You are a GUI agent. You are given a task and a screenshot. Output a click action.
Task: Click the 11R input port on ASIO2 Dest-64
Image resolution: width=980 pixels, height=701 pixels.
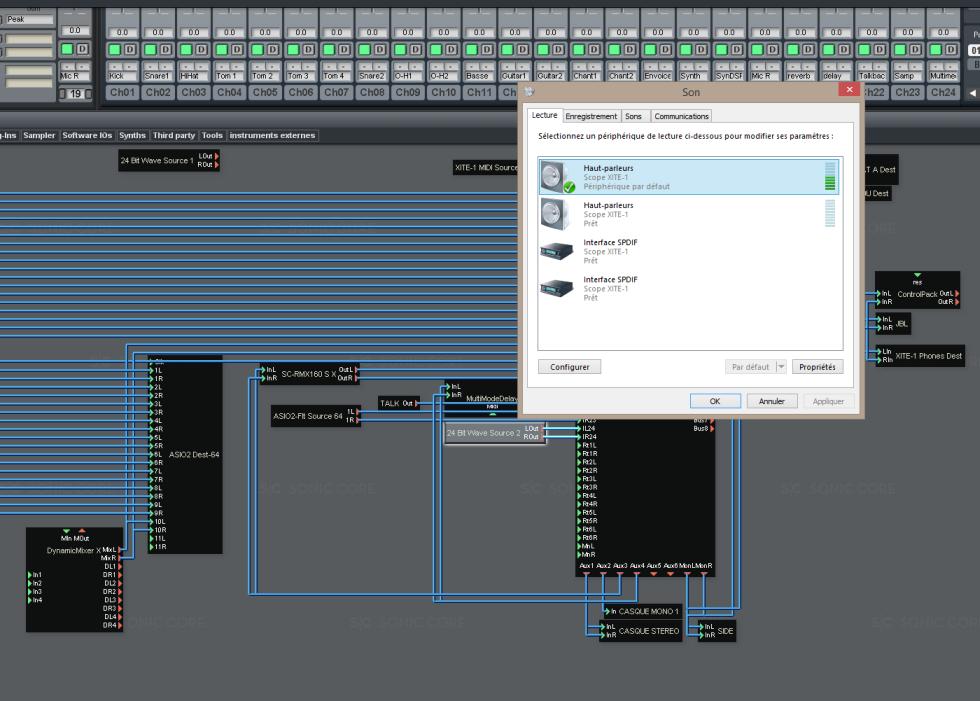(x=151, y=547)
